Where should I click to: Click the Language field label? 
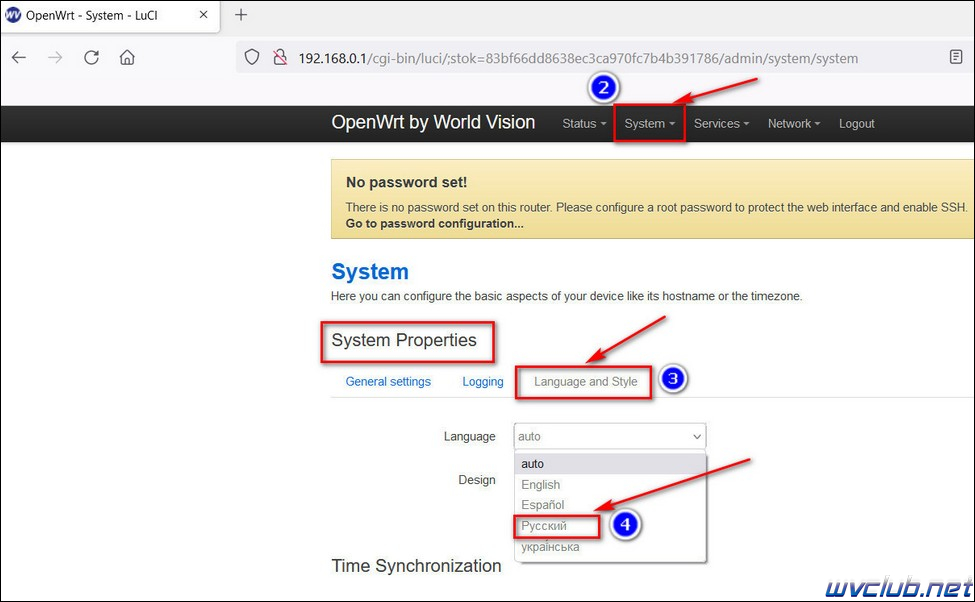(469, 437)
